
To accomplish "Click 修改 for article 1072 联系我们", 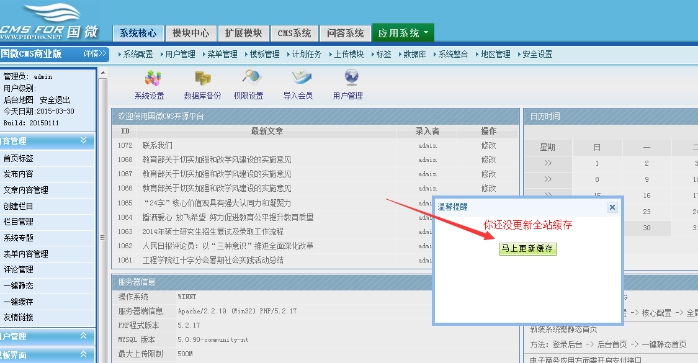I will (x=488, y=146).
